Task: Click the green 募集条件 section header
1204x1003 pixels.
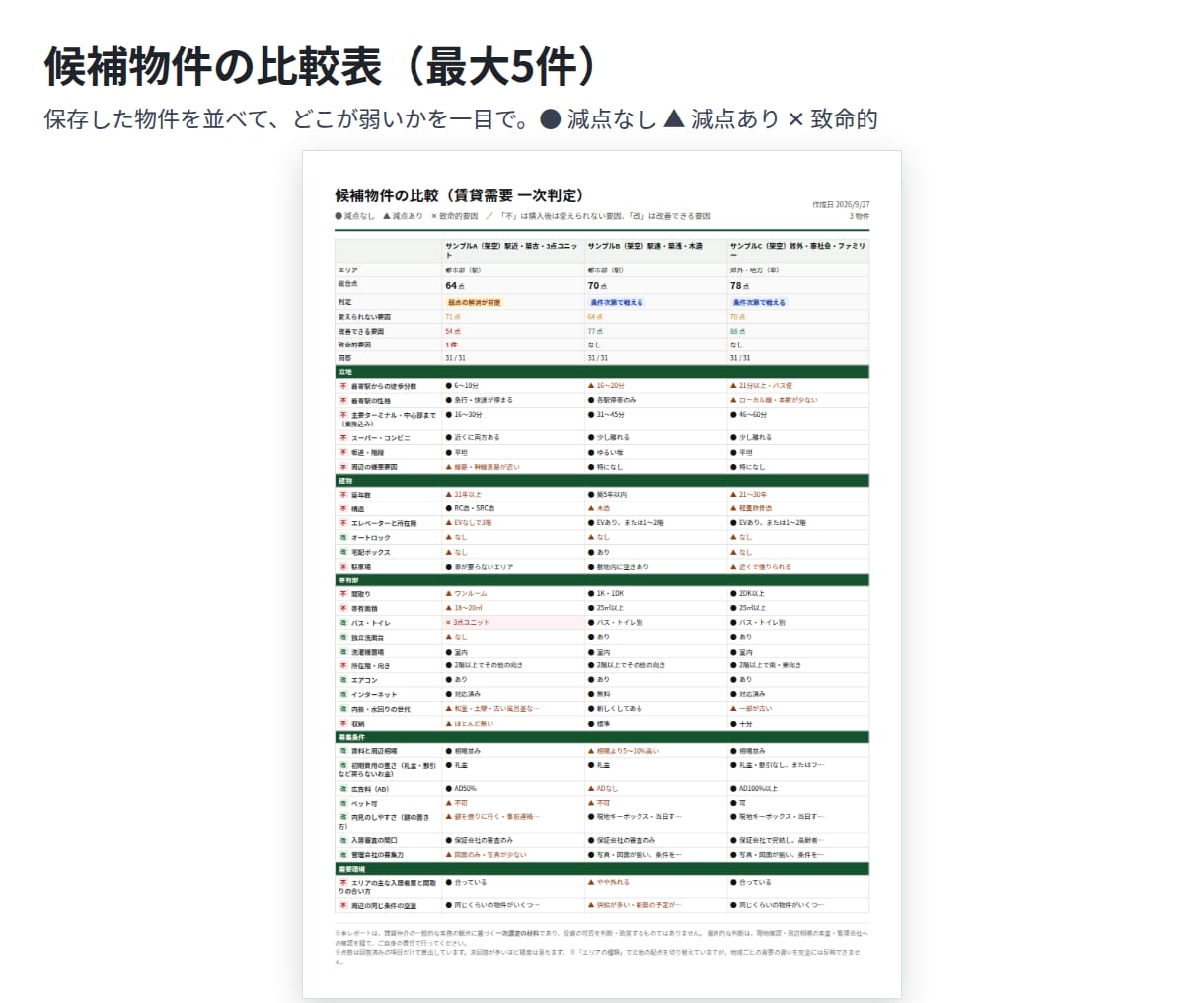Action: tap(602, 737)
